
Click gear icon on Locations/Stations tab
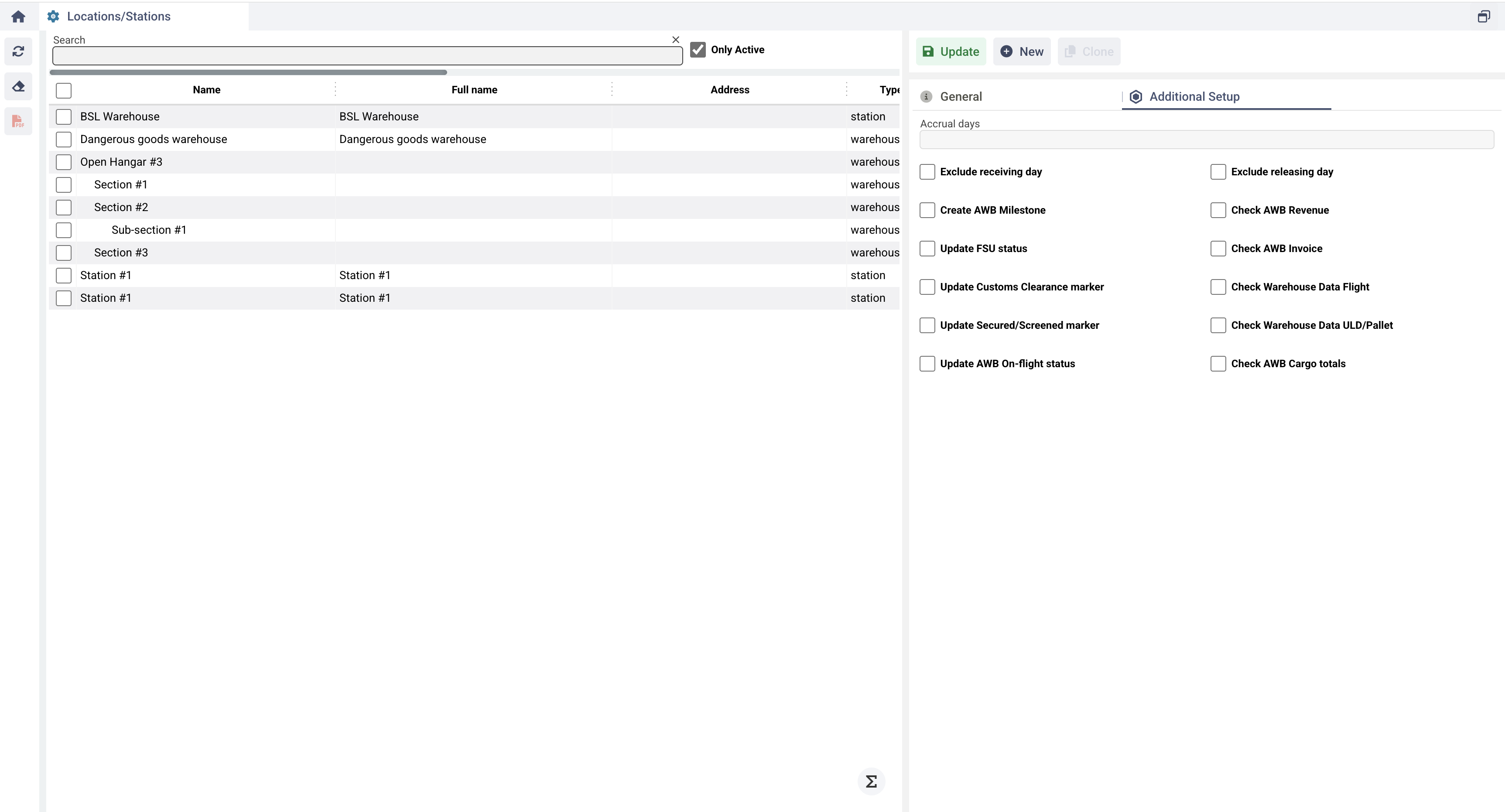click(x=53, y=17)
